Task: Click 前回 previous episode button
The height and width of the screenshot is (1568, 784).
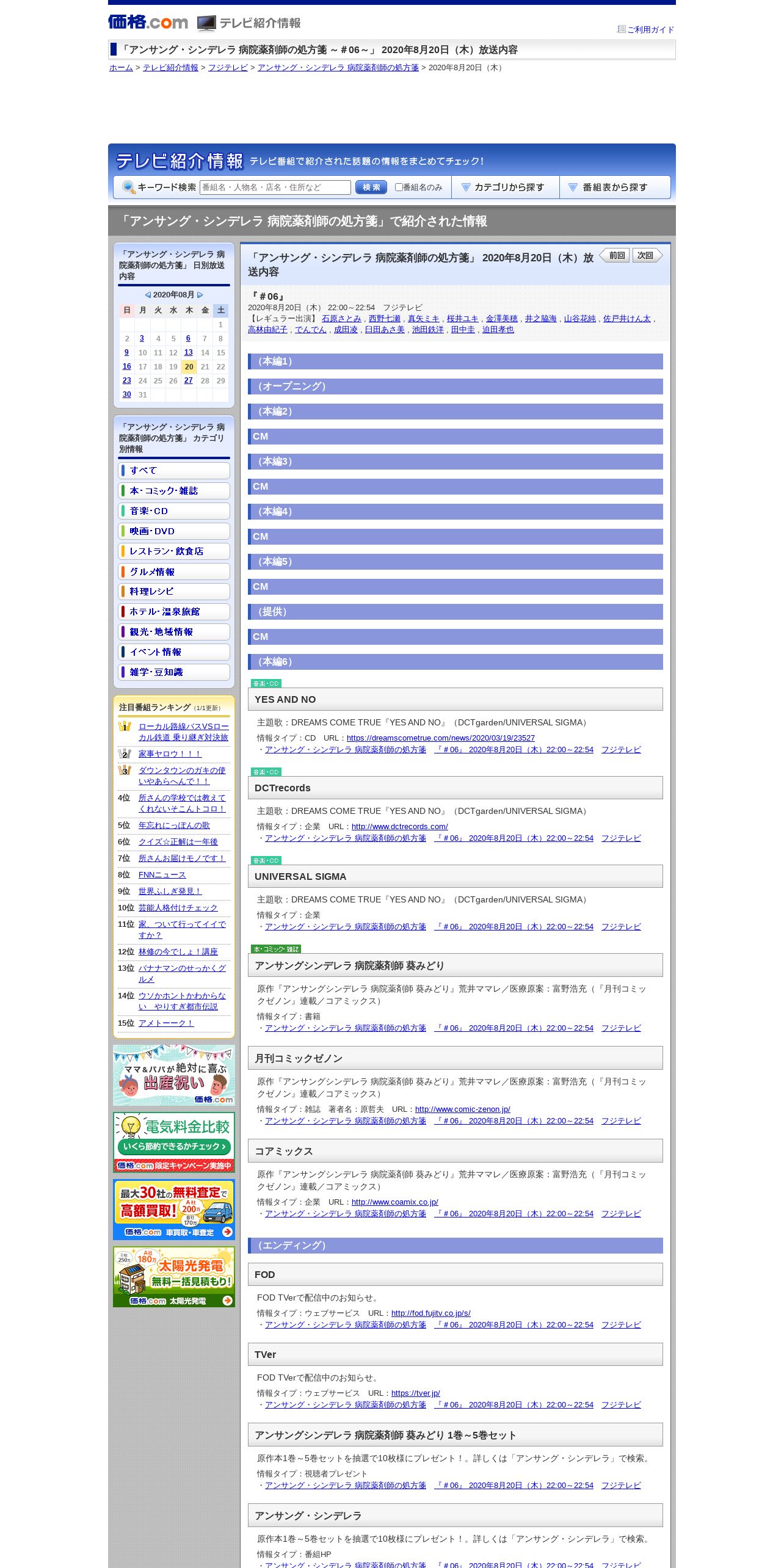Action: click(615, 255)
